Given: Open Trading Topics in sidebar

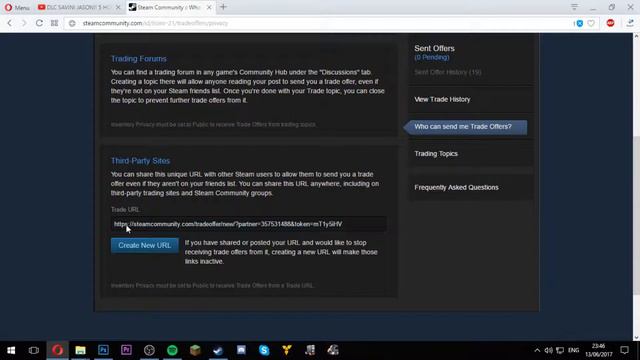Looking at the screenshot, I should tap(436, 154).
